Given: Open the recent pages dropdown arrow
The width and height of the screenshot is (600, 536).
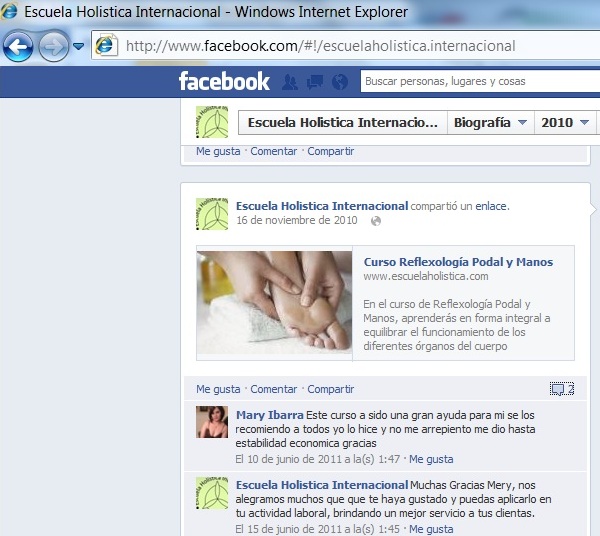Looking at the screenshot, I should (x=78, y=47).
